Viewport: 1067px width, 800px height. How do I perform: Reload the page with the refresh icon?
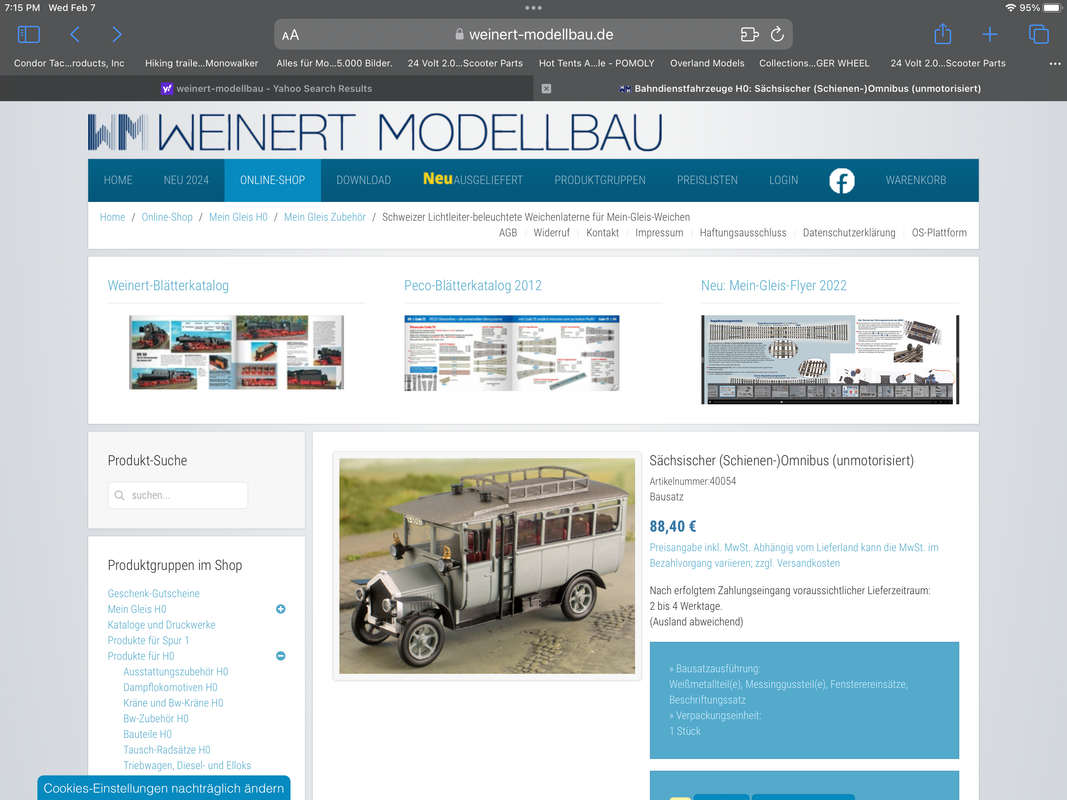point(777,34)
